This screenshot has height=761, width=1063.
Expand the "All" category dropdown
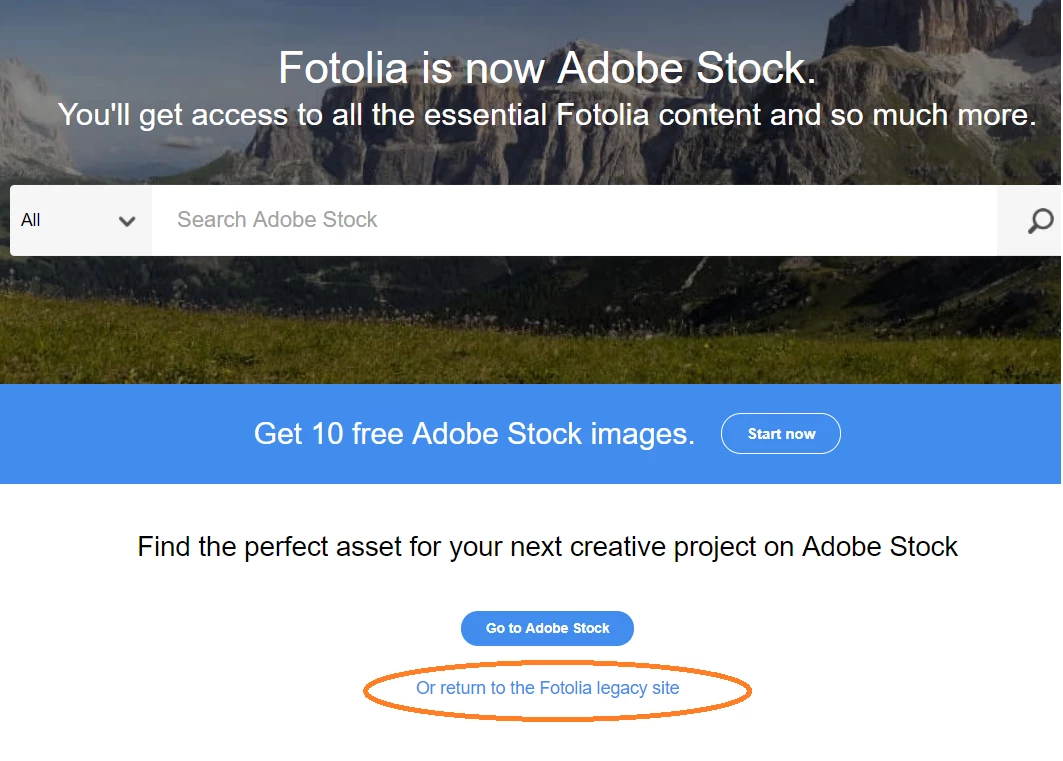coord(80,220)
